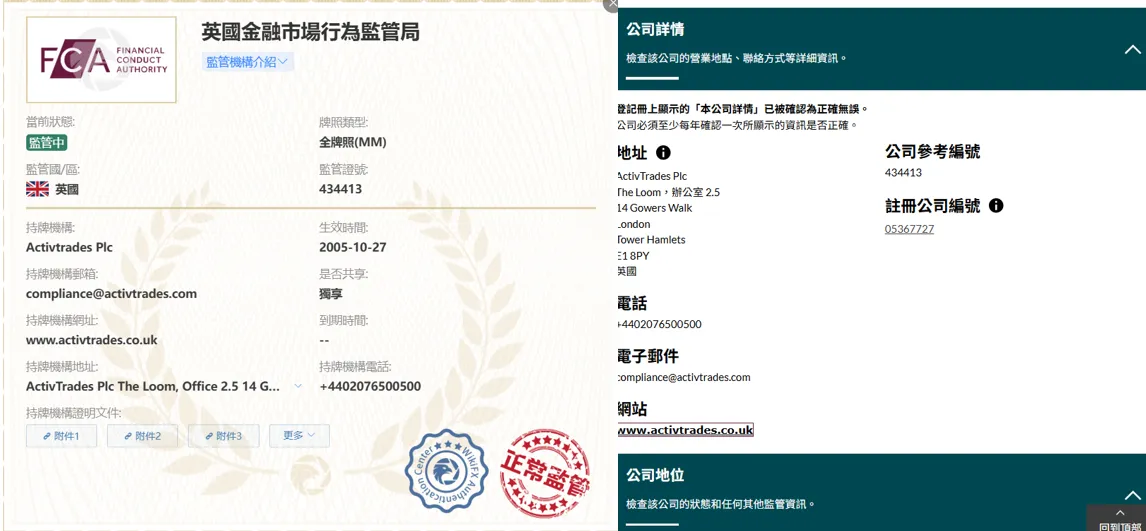Click the 獨享 value under 是否共享
The height and width of the screenshot is (531, 1146).
tap(331, 294)
